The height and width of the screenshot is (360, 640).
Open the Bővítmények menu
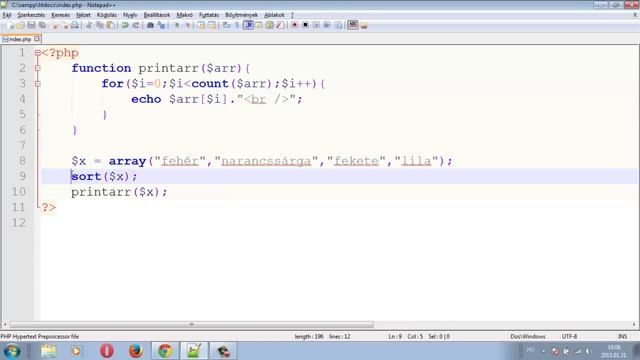pos(242,15)
